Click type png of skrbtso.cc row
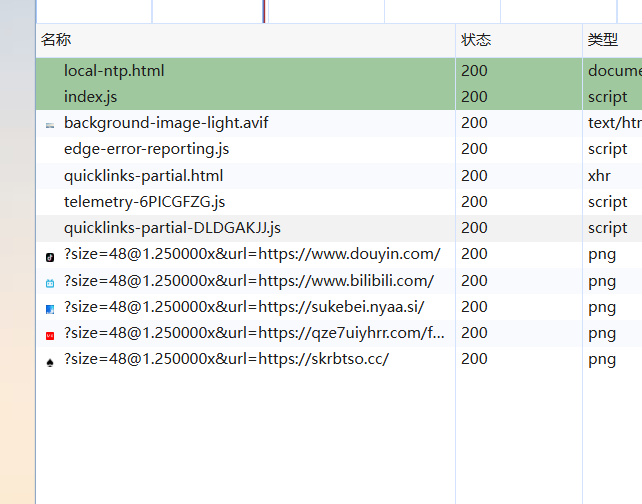Screen dimensions: 642x504 pos(602,359)
